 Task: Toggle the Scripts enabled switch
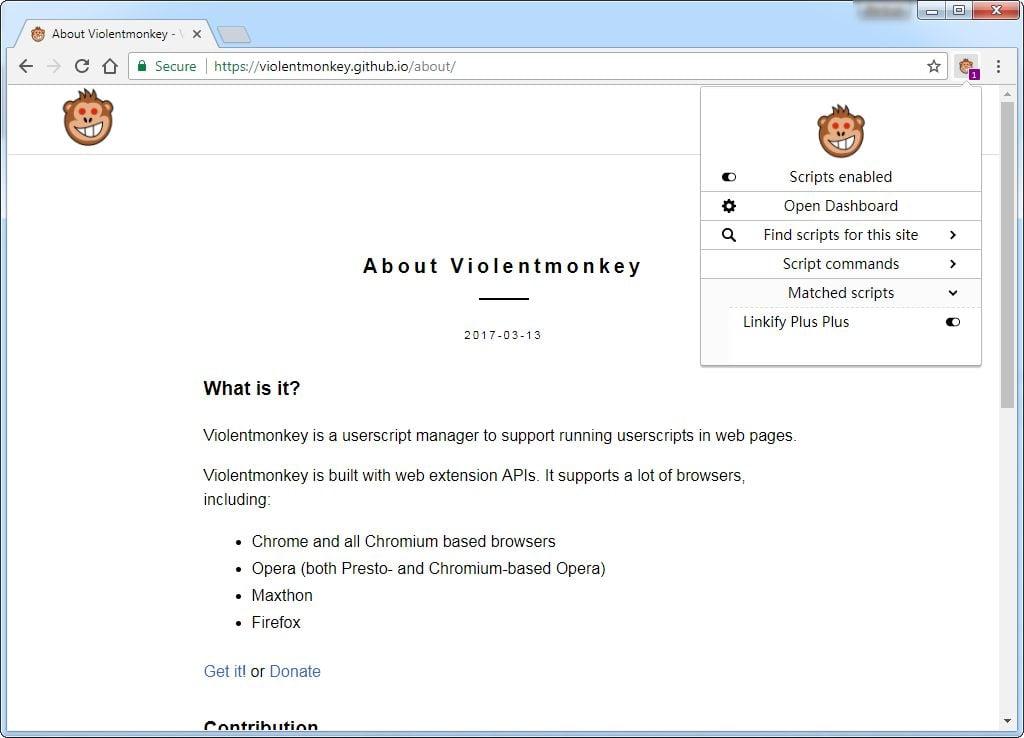click(x=729, y=177)
